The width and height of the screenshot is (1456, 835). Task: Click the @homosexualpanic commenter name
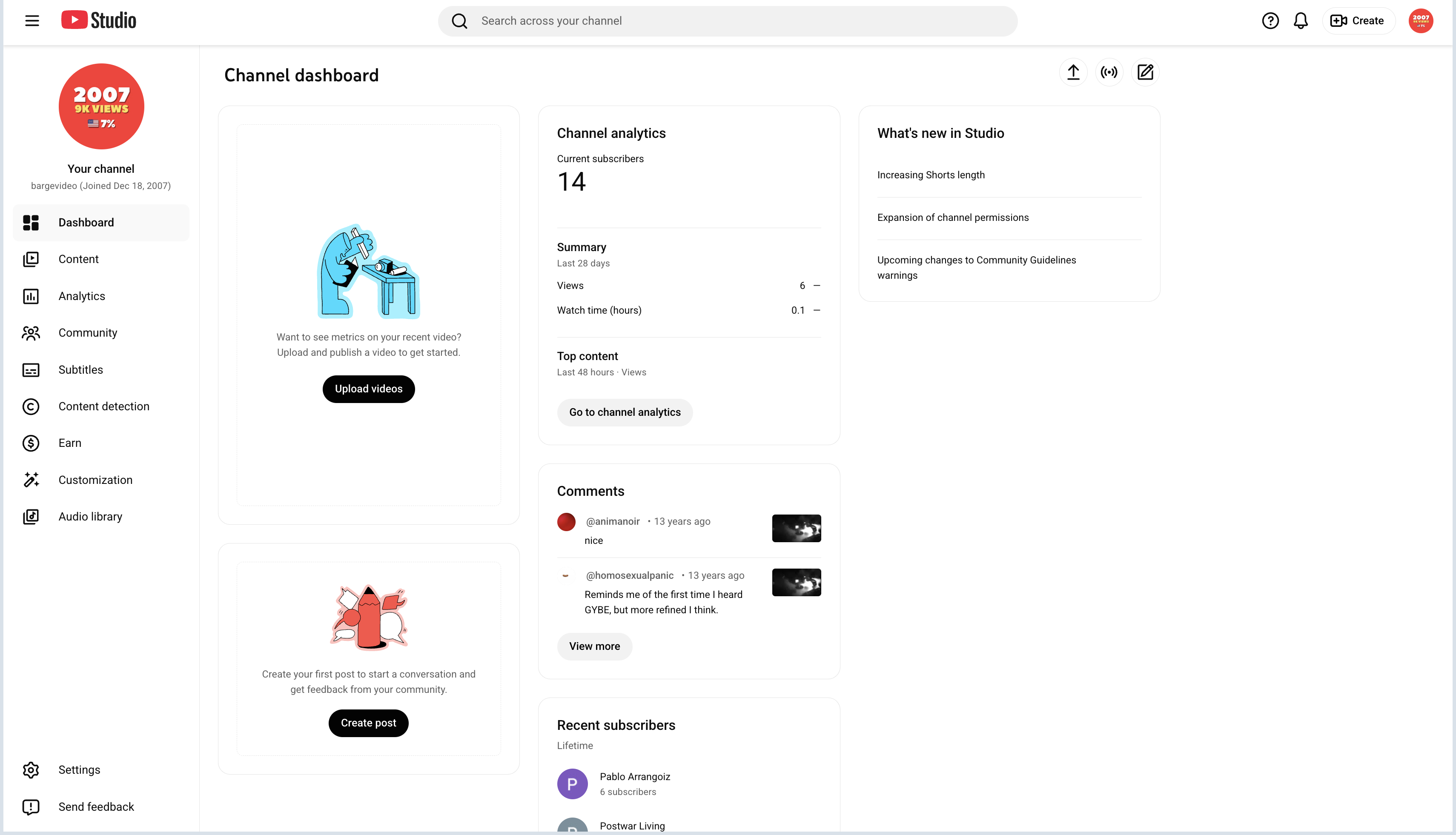[x=629, y=575]
